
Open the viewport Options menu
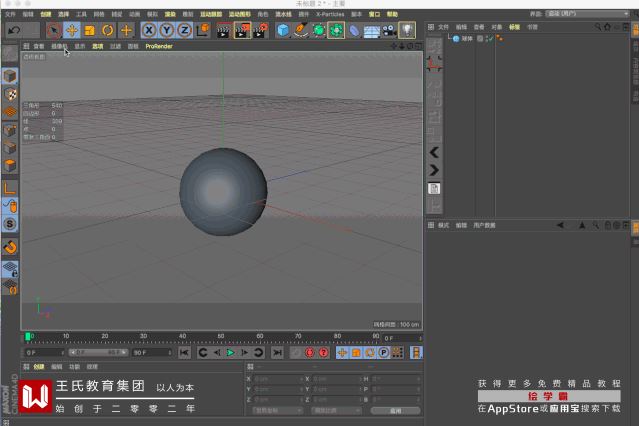97,46
